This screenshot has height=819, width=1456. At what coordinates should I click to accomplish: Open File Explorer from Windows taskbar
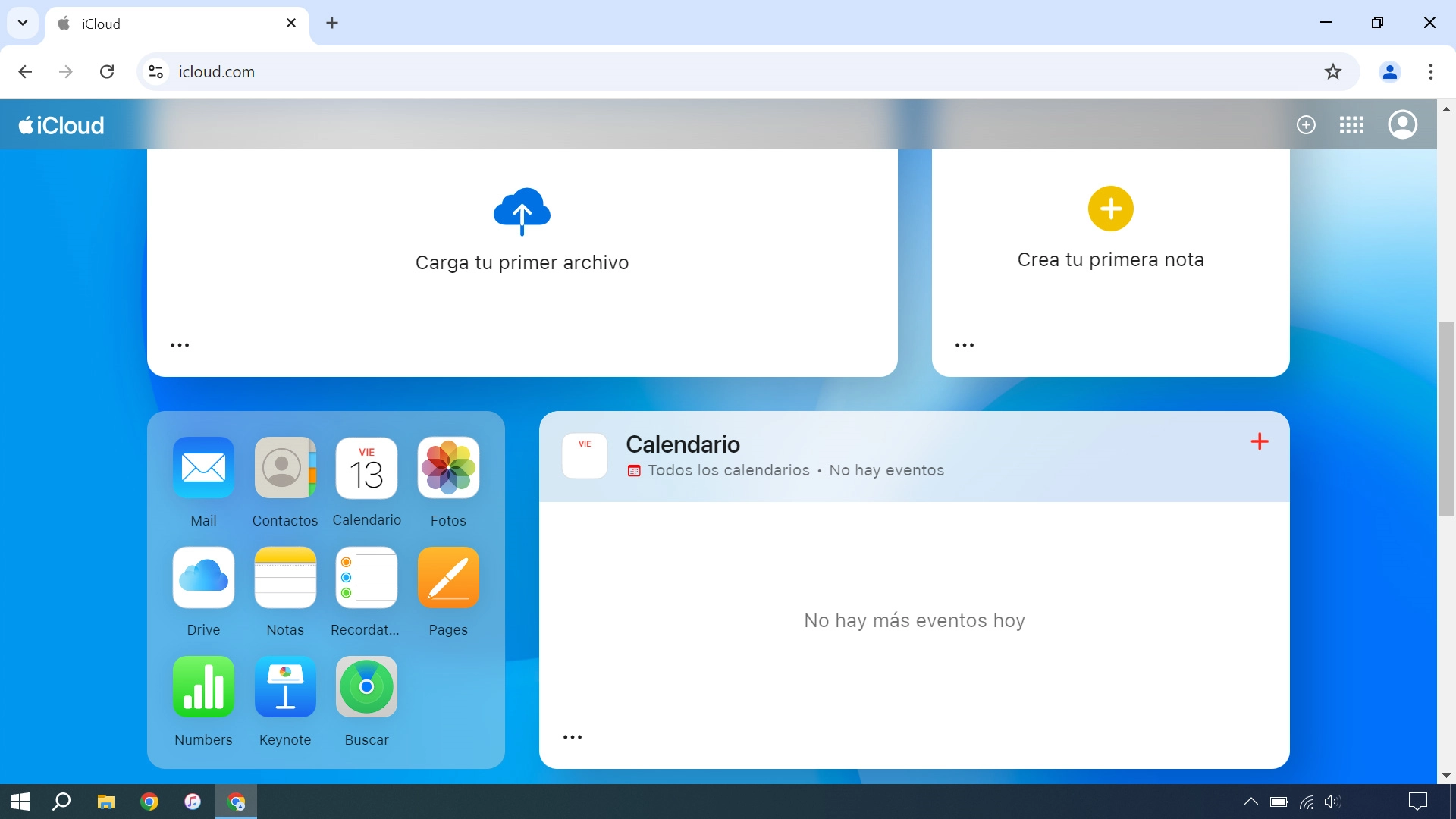[105, 802]
